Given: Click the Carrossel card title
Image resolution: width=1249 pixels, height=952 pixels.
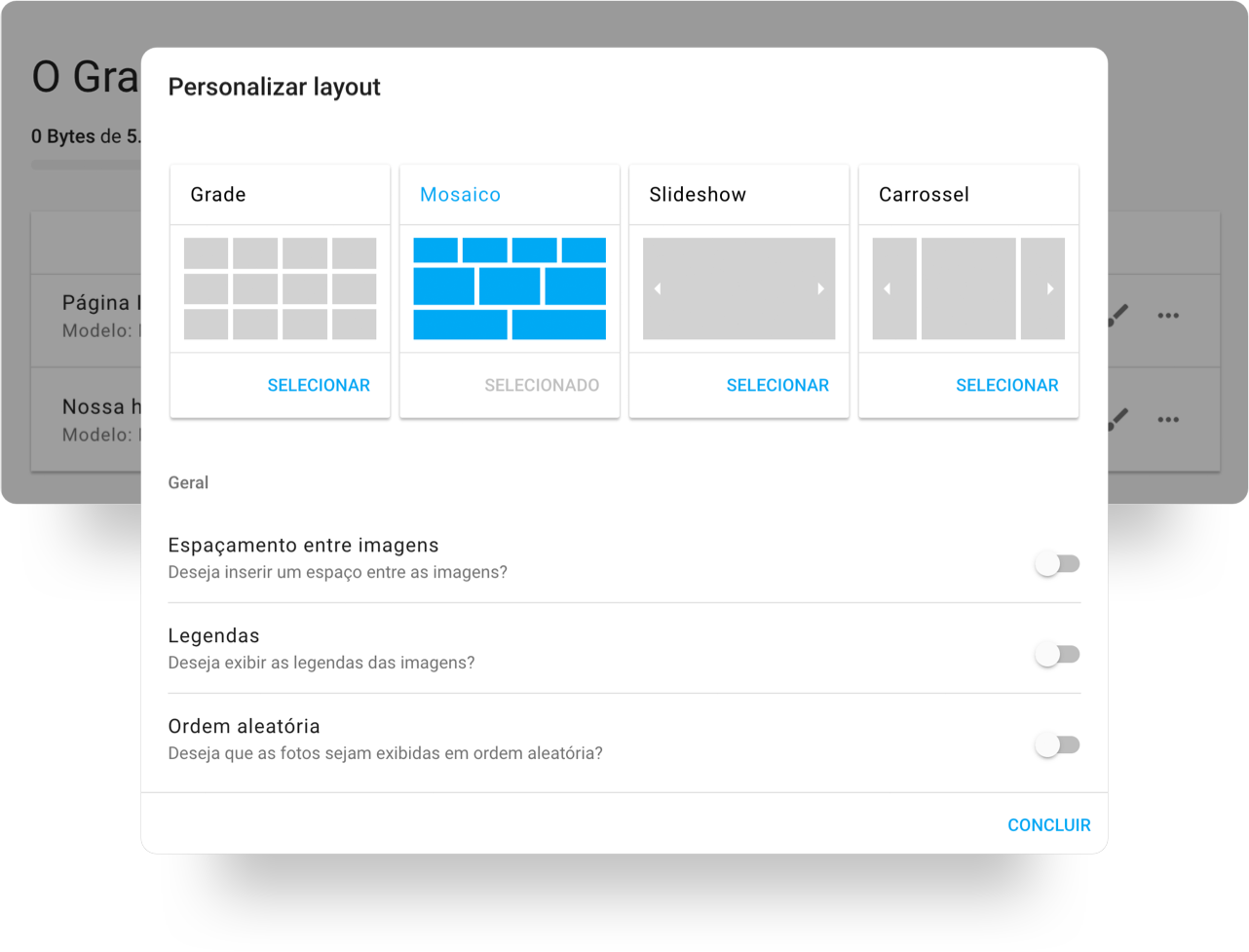Looking at the screenshot, I should tap(924, 194).
